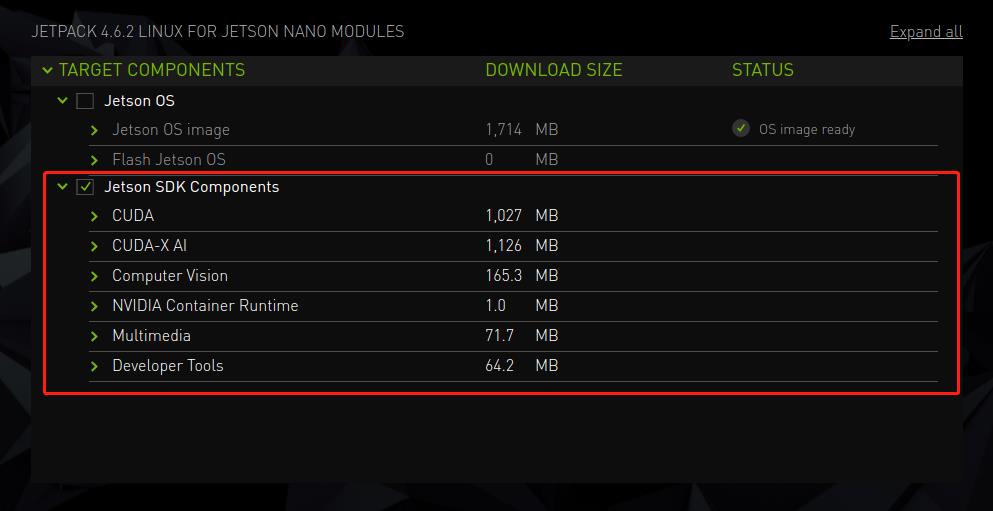Click the CUDA label
Viewport: 993px width, 511px height.
(x=133, y=216)
